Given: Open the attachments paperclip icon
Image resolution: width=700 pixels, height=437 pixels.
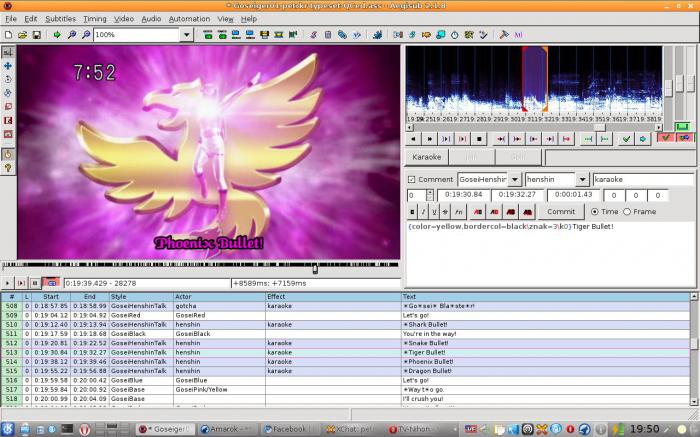Looking at the screenshot, I should pyautogui.click(x=342, y=34).
